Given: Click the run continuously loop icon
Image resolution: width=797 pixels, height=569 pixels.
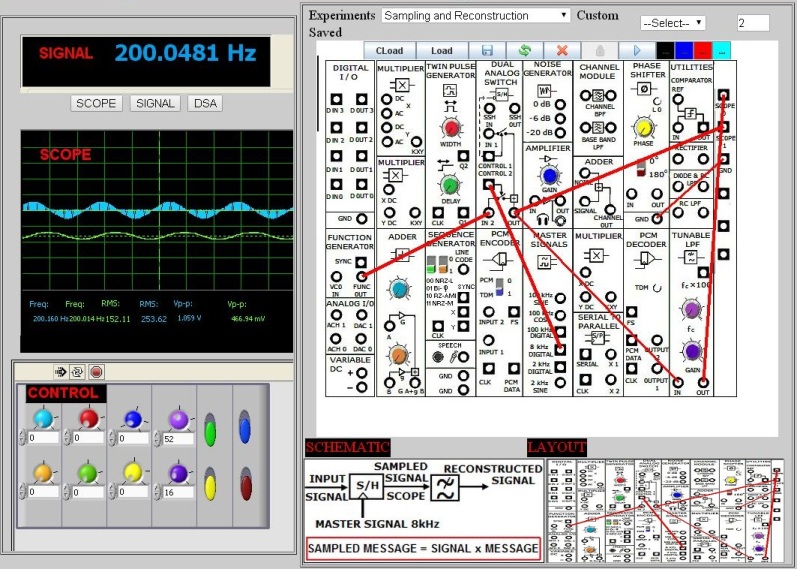Looking at the screenshot, I should tap(77, 371).
